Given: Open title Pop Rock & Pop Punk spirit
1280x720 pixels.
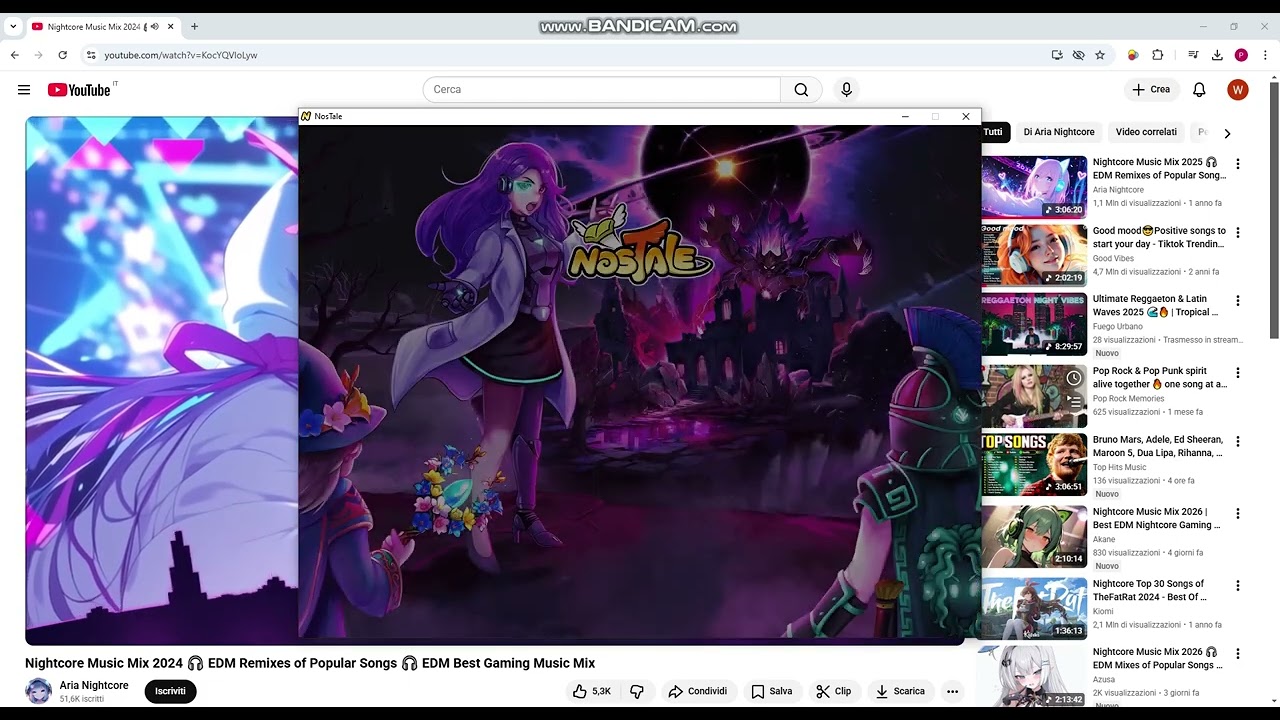Looking at the screenshot, I should pyautogui.click(x=1160, y=377).
